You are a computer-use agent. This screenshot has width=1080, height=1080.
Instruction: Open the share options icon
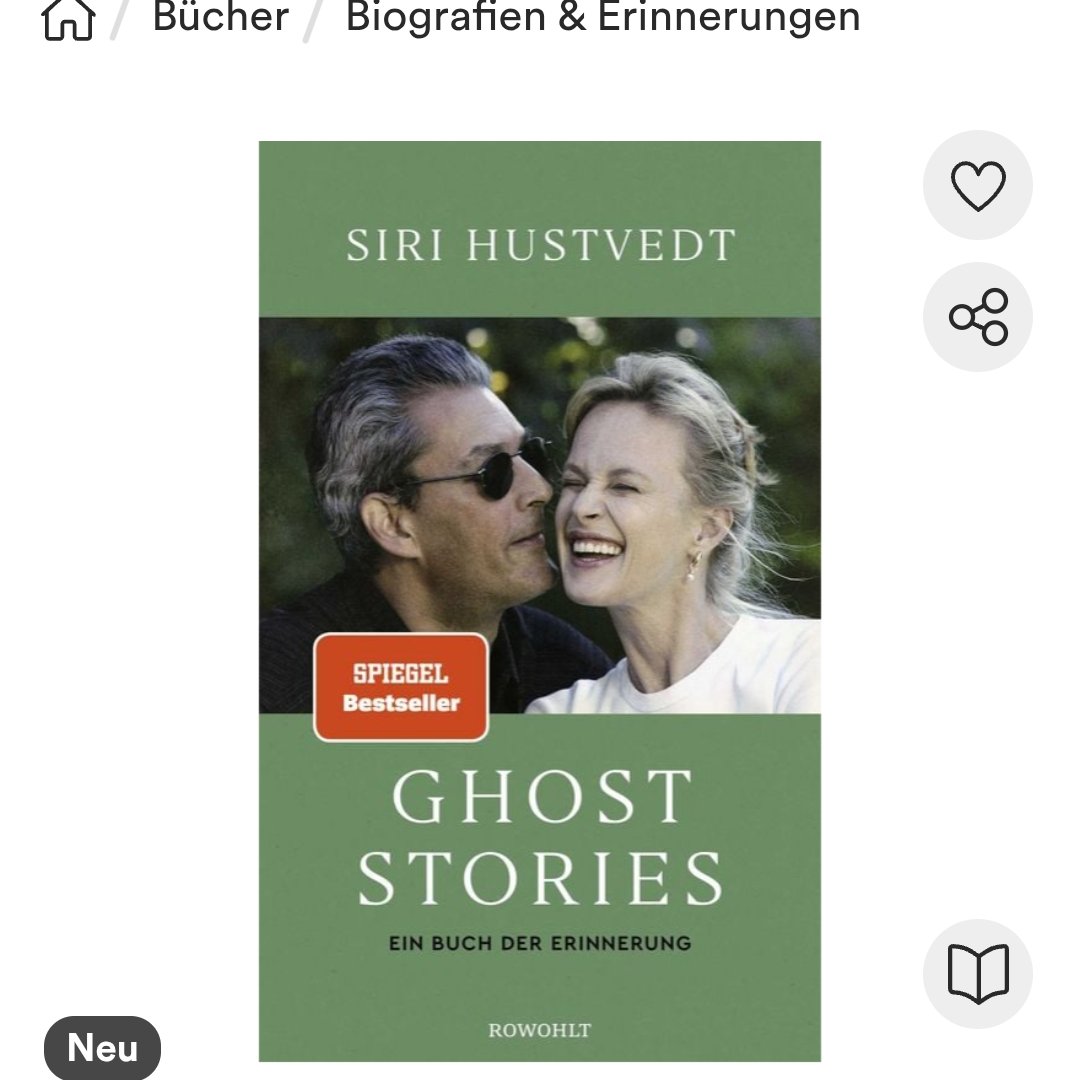click(x=977, y=317)
